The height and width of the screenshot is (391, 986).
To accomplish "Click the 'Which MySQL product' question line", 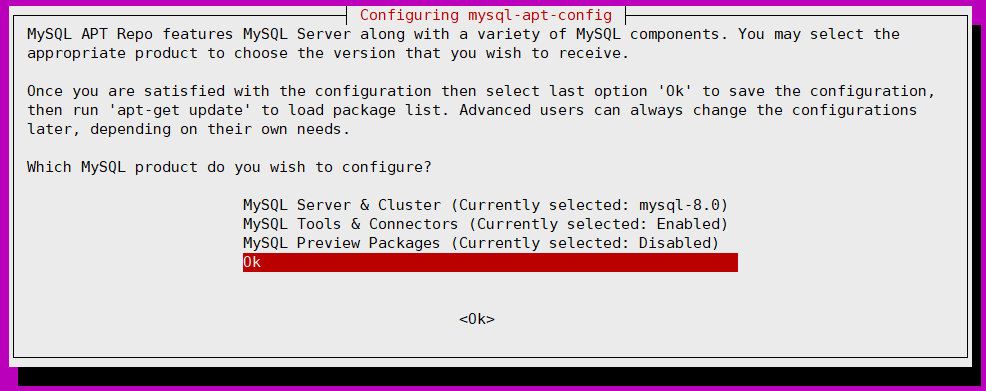I will 229,168.
